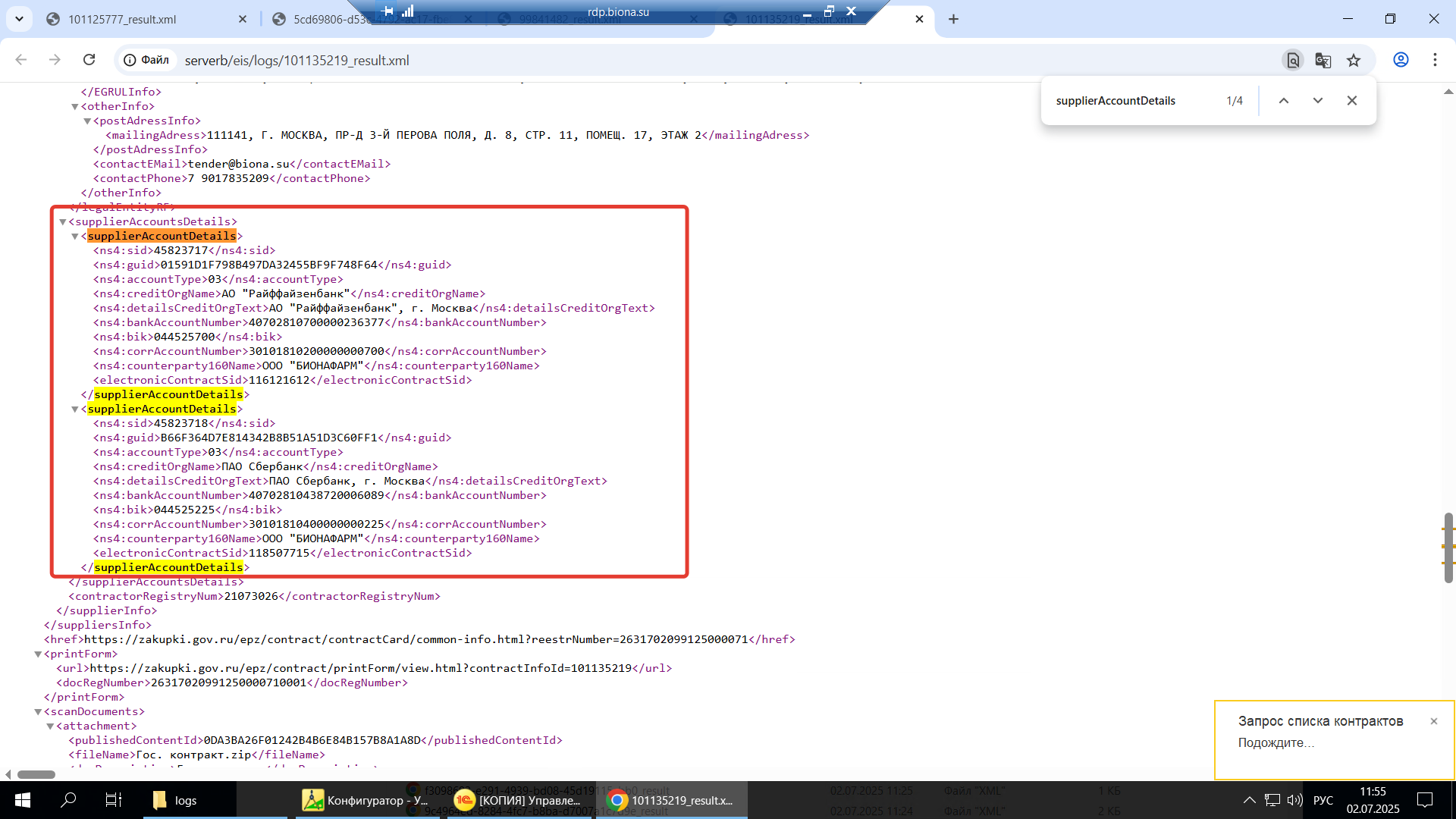Open the Chrome profile menu
This screenshot has width=1456, height=819.
tap(1401, 60)
